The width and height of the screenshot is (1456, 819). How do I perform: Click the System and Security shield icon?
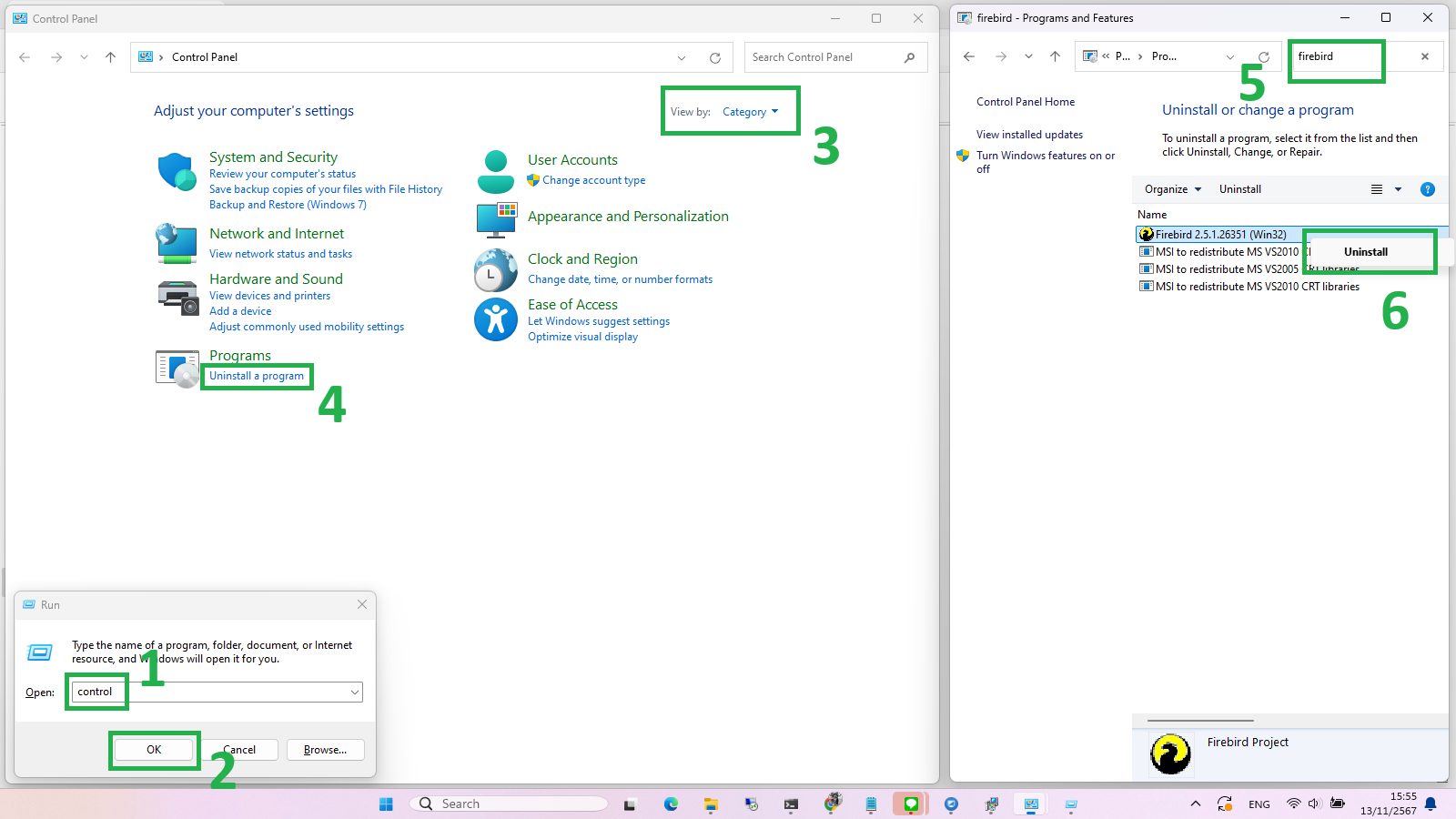(177, 172)
